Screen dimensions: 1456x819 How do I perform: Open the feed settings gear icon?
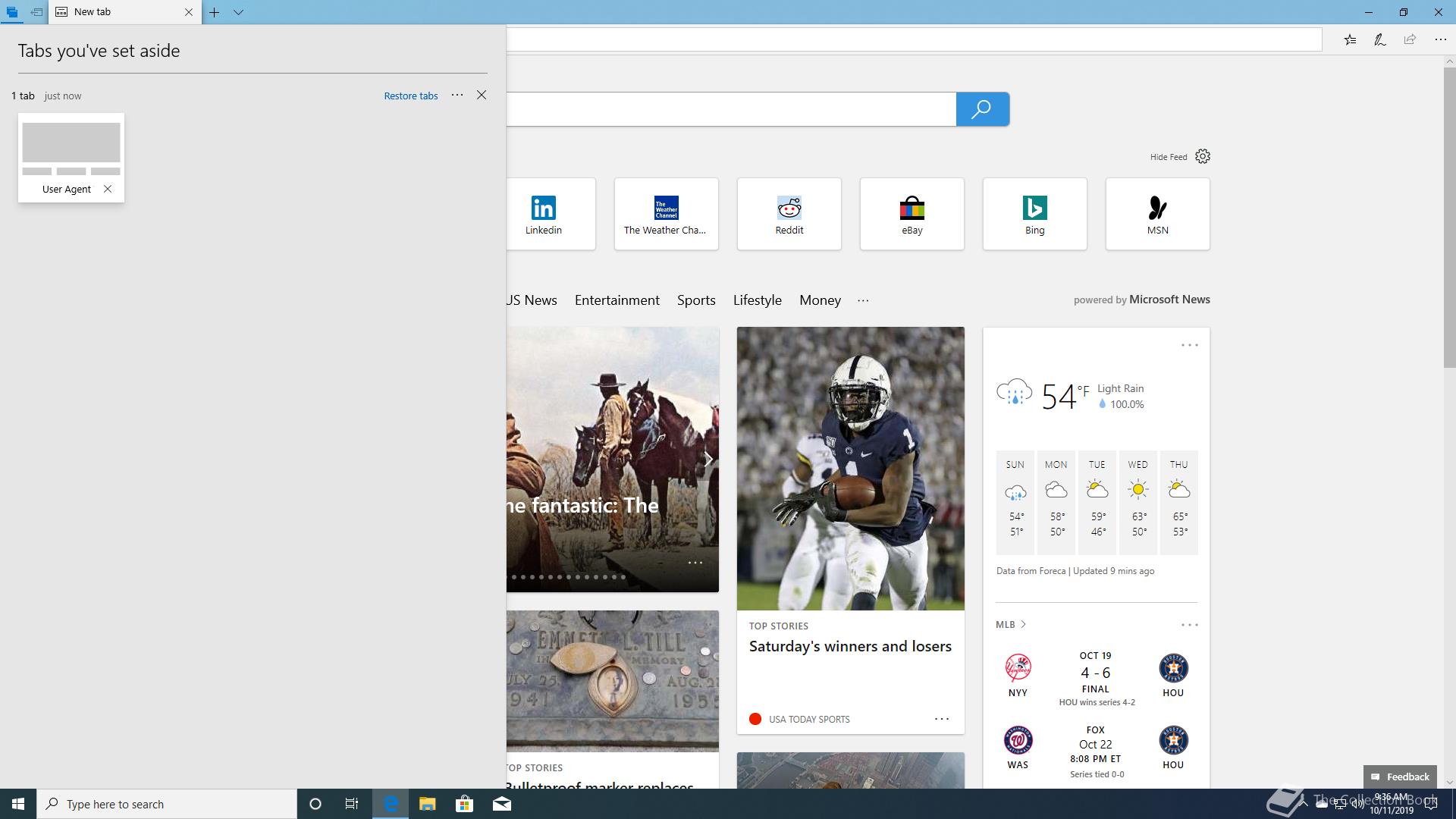pyautogui.click(x=1203, y=156)
